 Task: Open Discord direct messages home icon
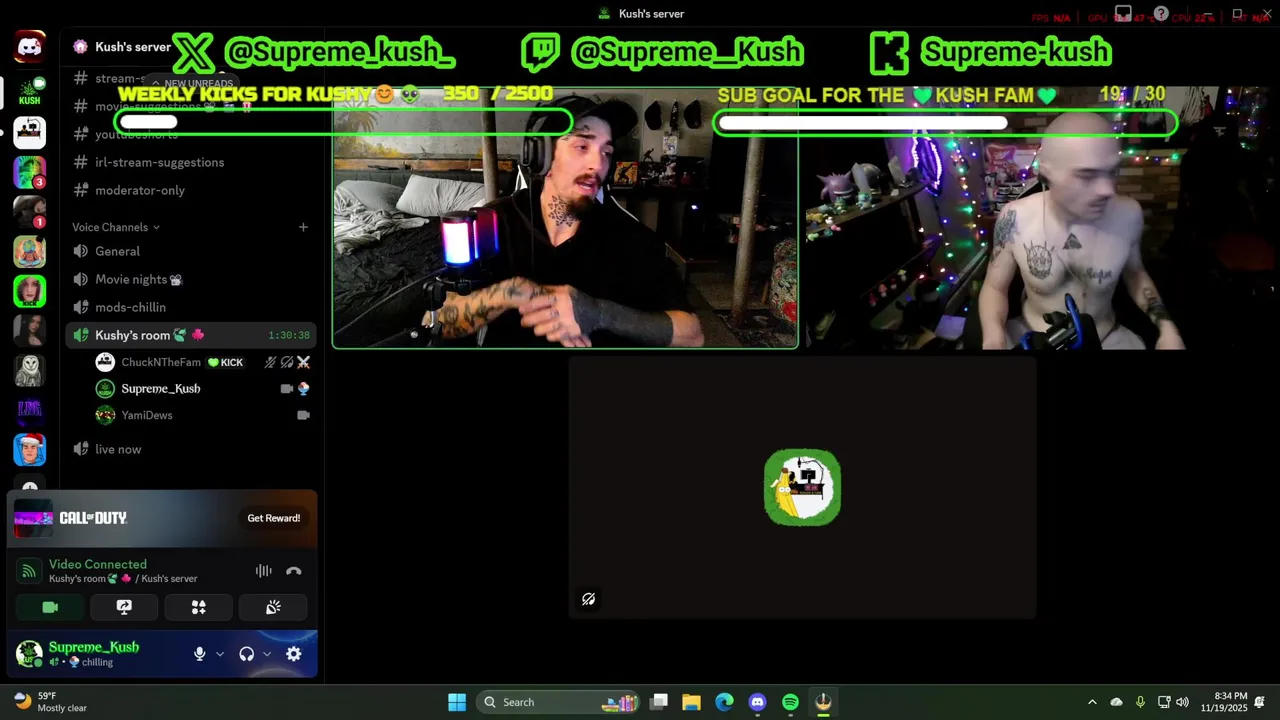[x=29, y=47]
